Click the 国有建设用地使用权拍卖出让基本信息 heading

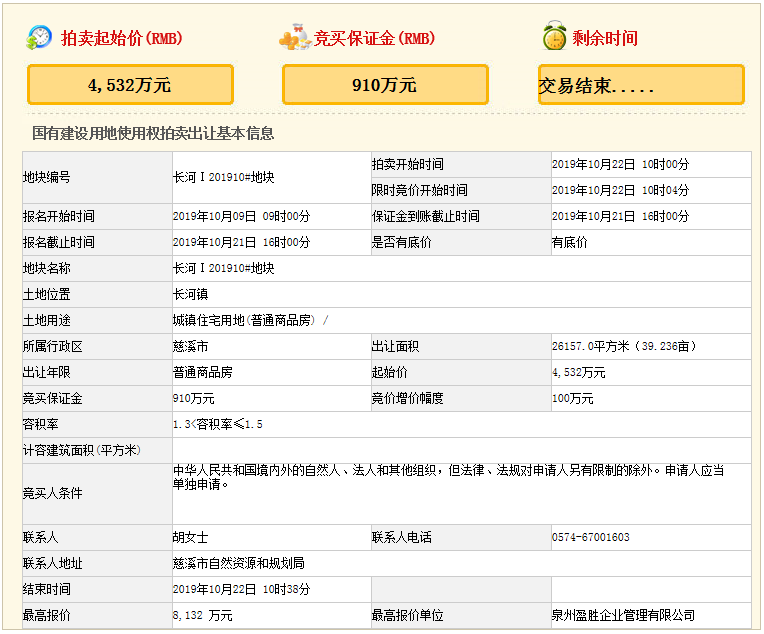click(x=153, y=133)
